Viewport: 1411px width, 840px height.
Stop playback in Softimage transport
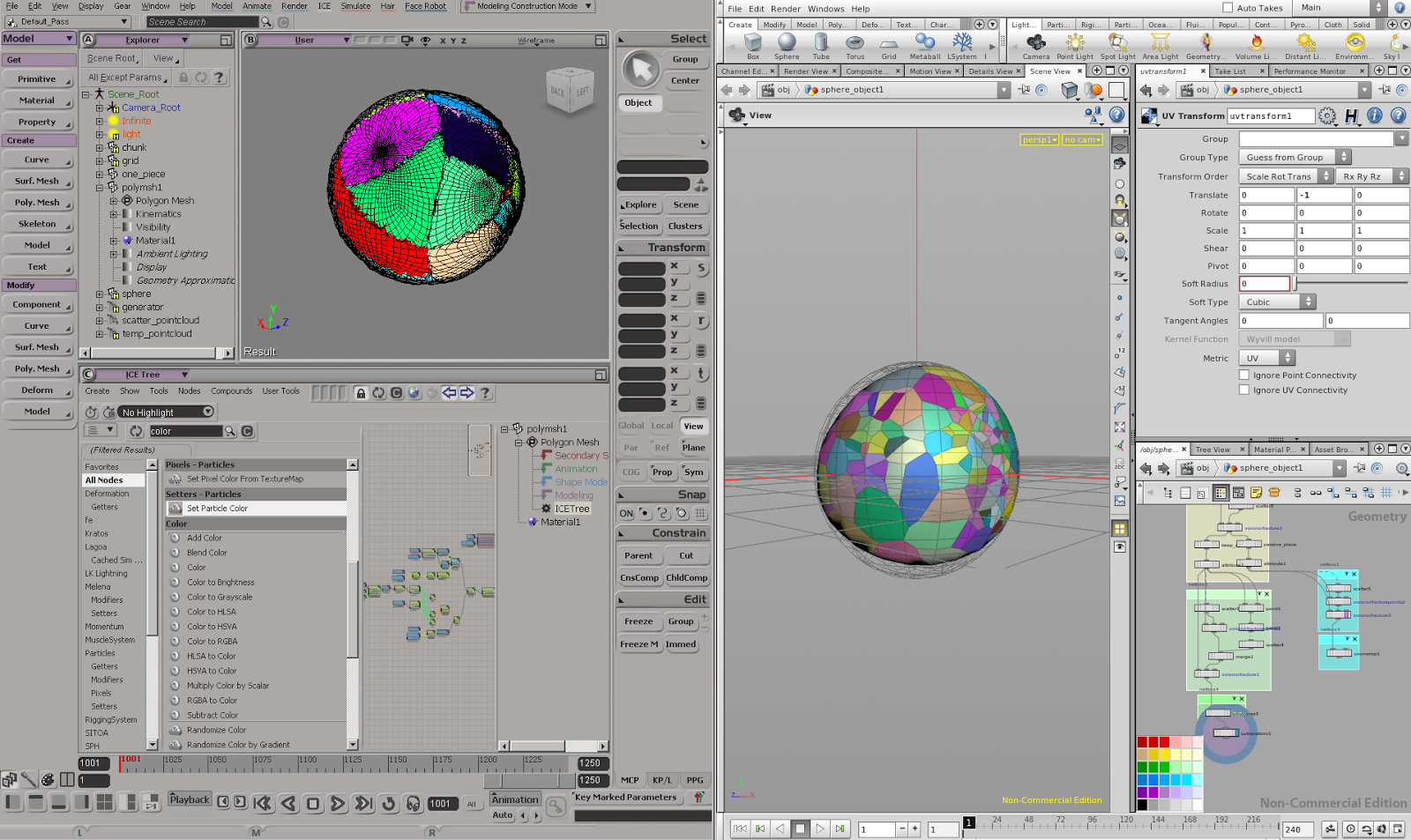(313, 803)
